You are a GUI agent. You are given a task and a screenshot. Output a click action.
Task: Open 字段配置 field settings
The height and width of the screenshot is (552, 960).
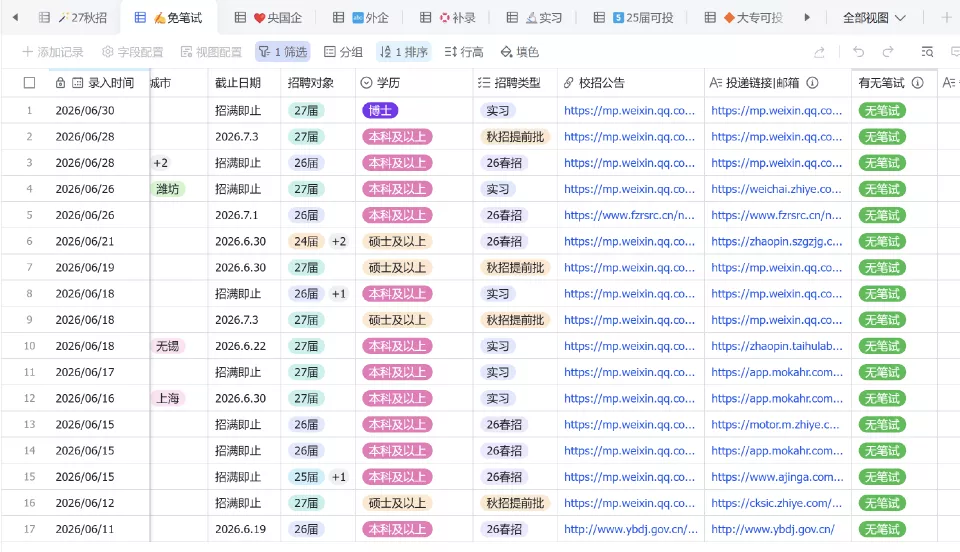132,52
